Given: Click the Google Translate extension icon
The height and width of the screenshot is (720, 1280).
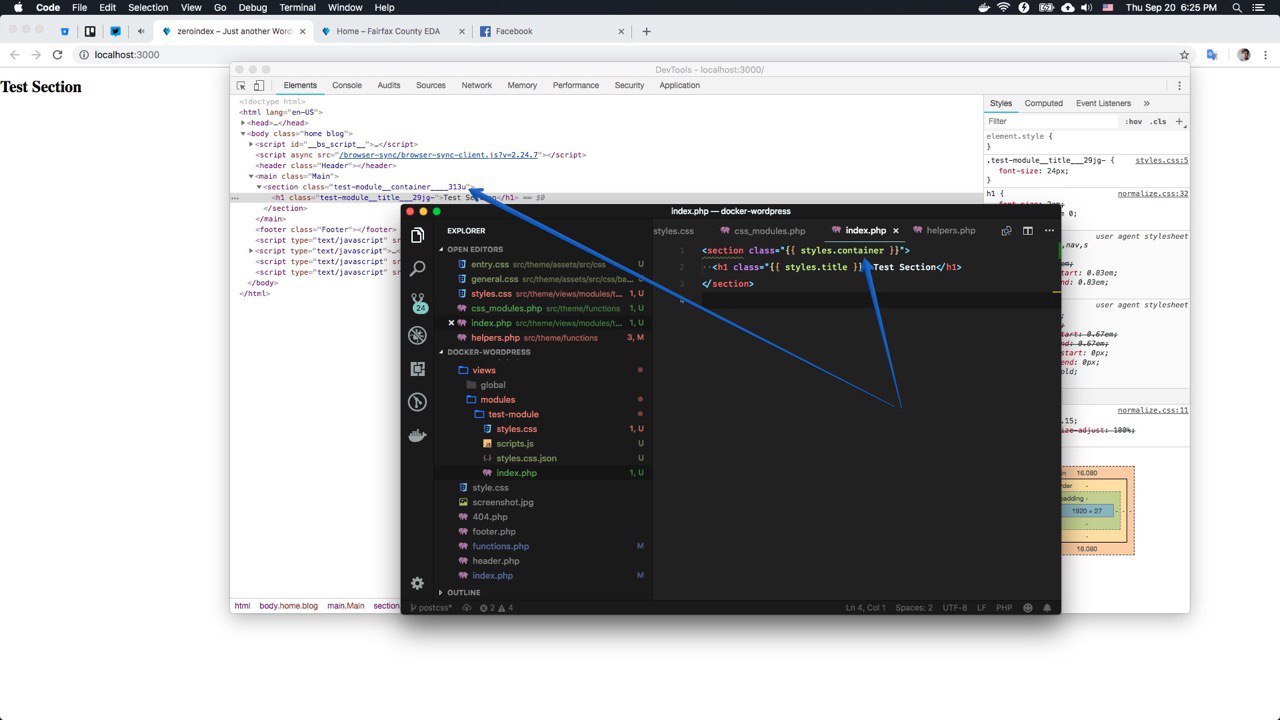Looking at the screenshot, I should click(x=1212, y=55).
